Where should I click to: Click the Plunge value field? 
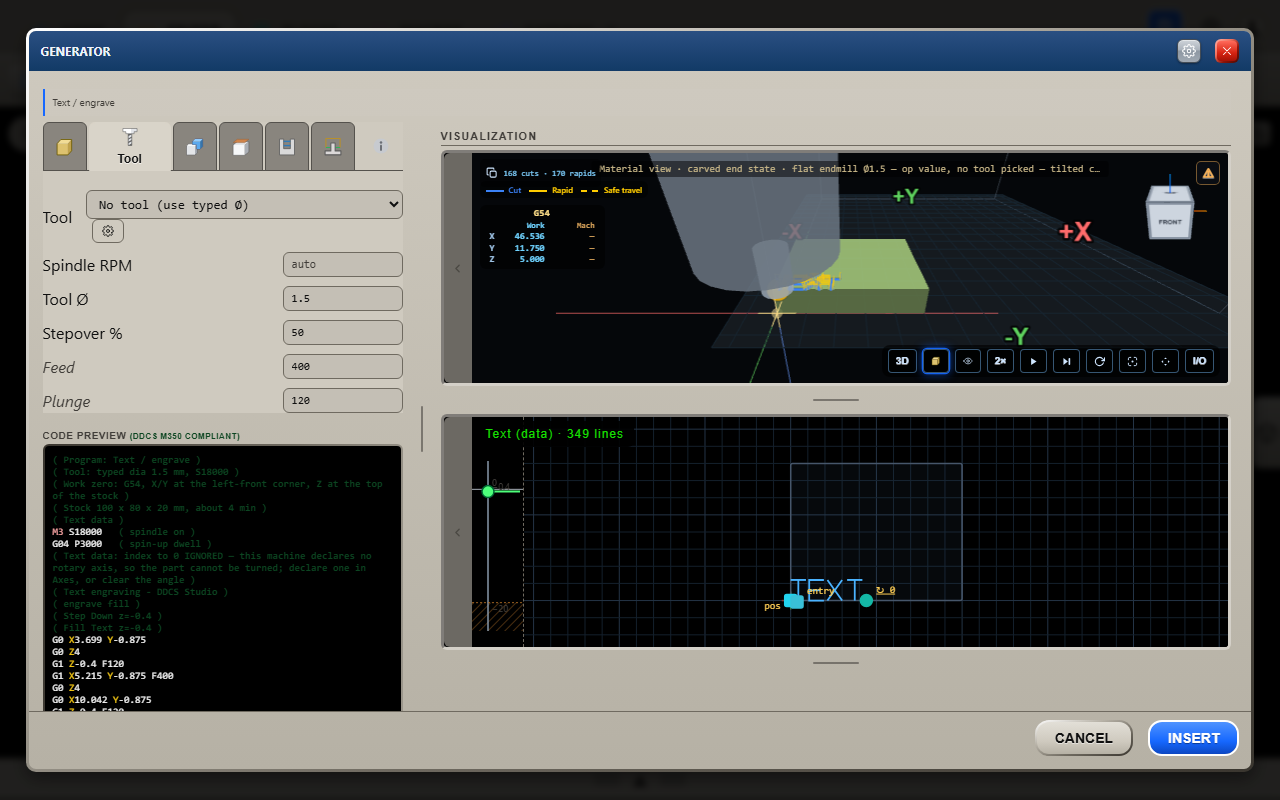[343, 401]
